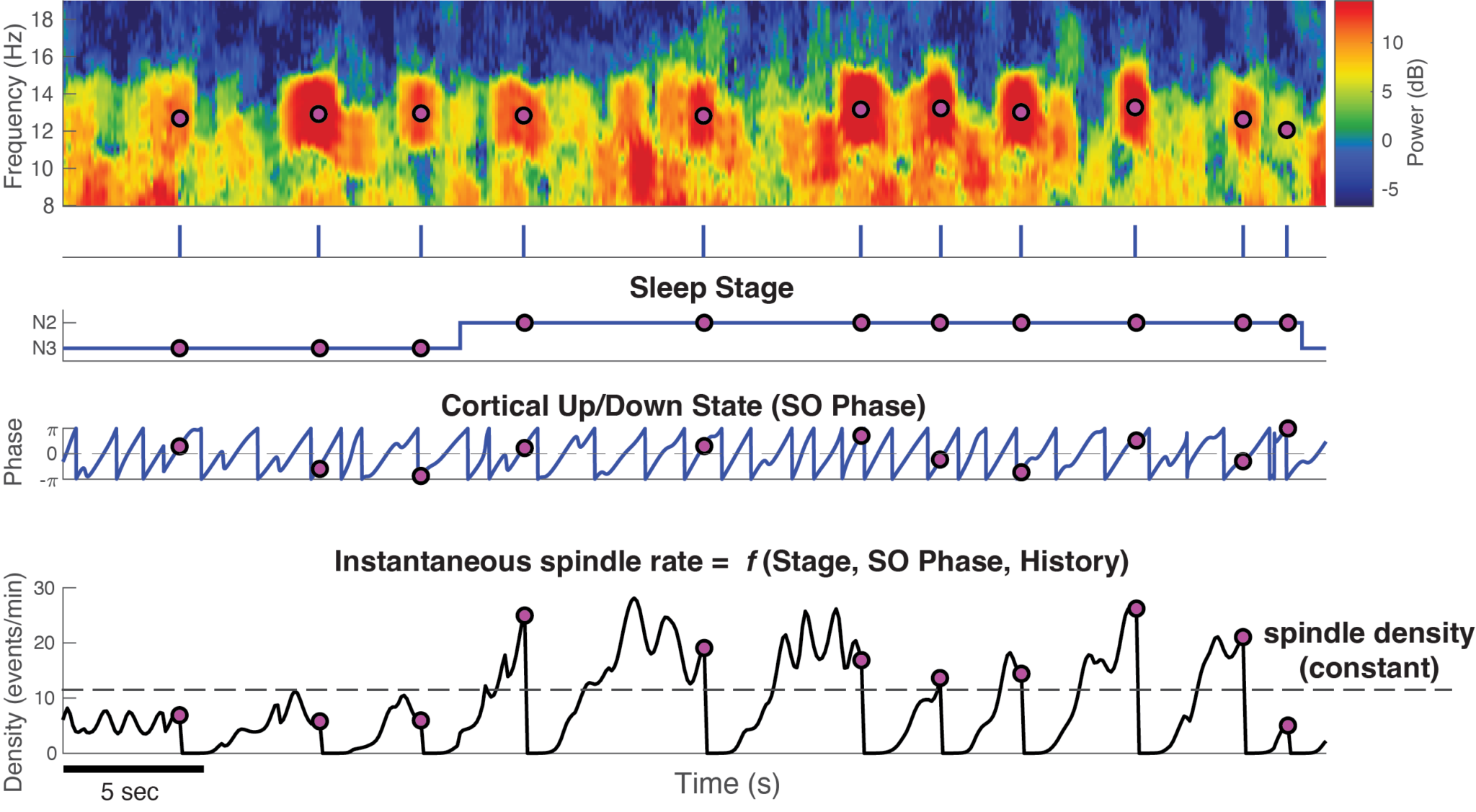
Task: Click the 'Density (events/min)' axis label
Action: 13,683
